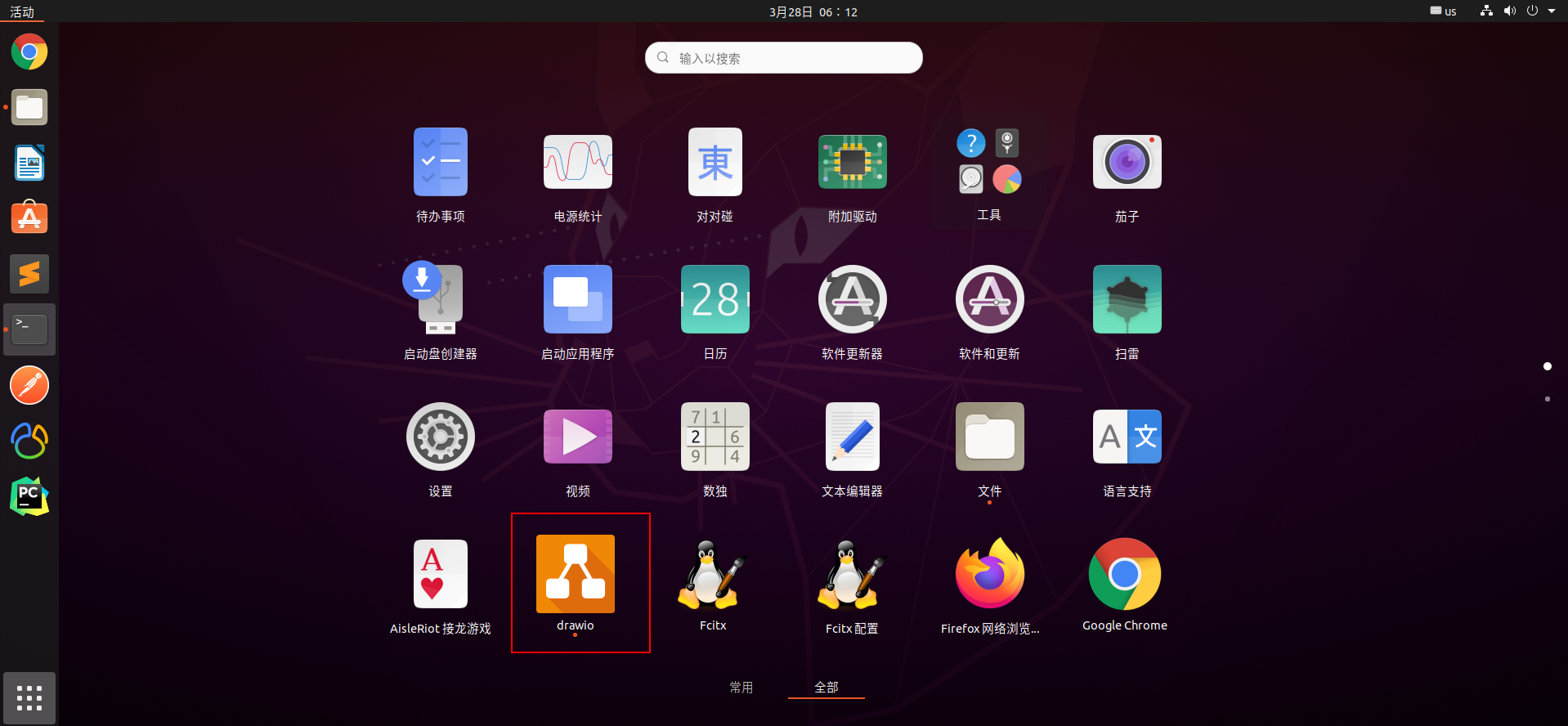Open the date and time clock menu

point(813,11)
